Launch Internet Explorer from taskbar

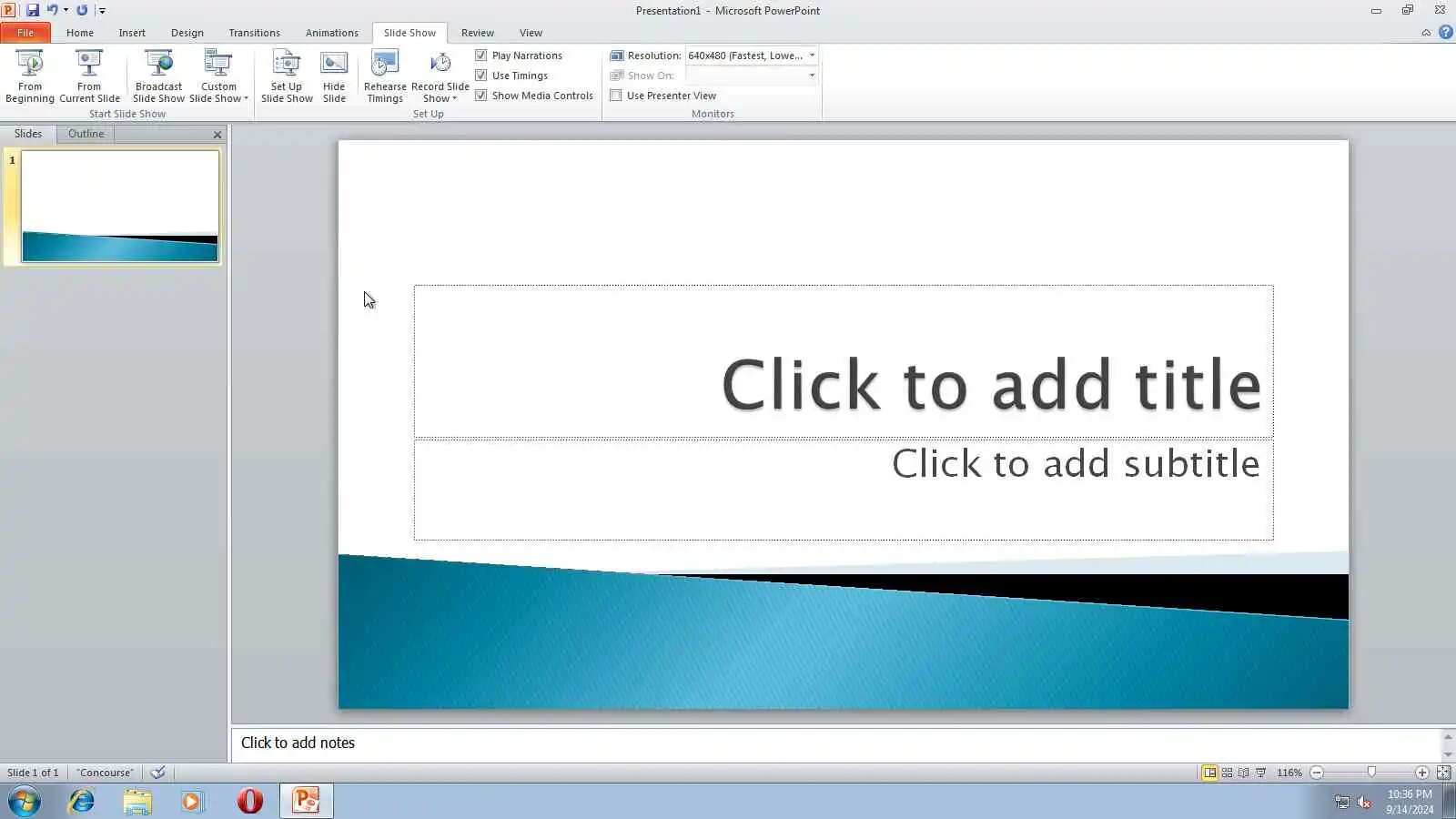82,801
